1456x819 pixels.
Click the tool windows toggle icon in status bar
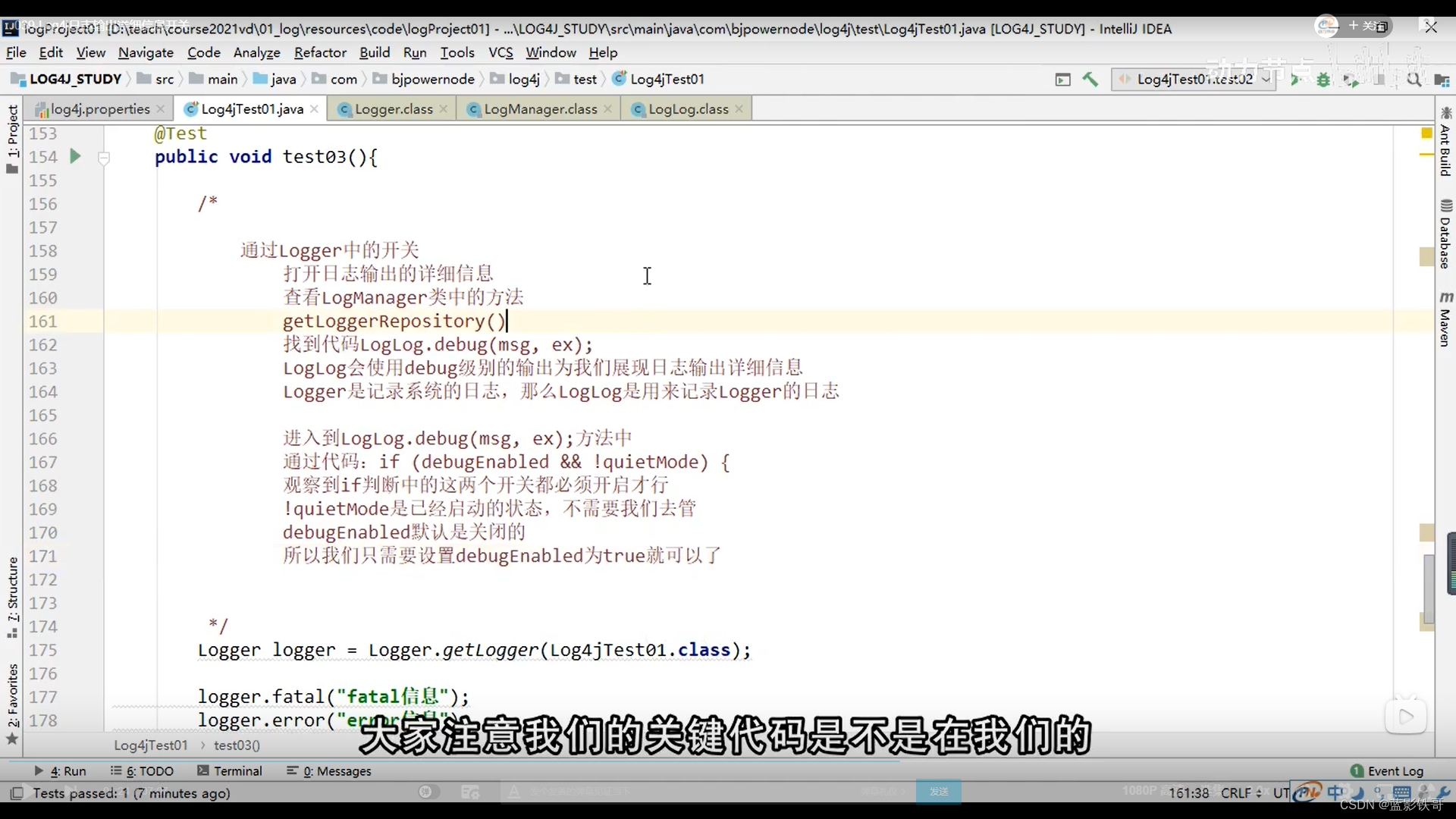click(x=16, y=793)
